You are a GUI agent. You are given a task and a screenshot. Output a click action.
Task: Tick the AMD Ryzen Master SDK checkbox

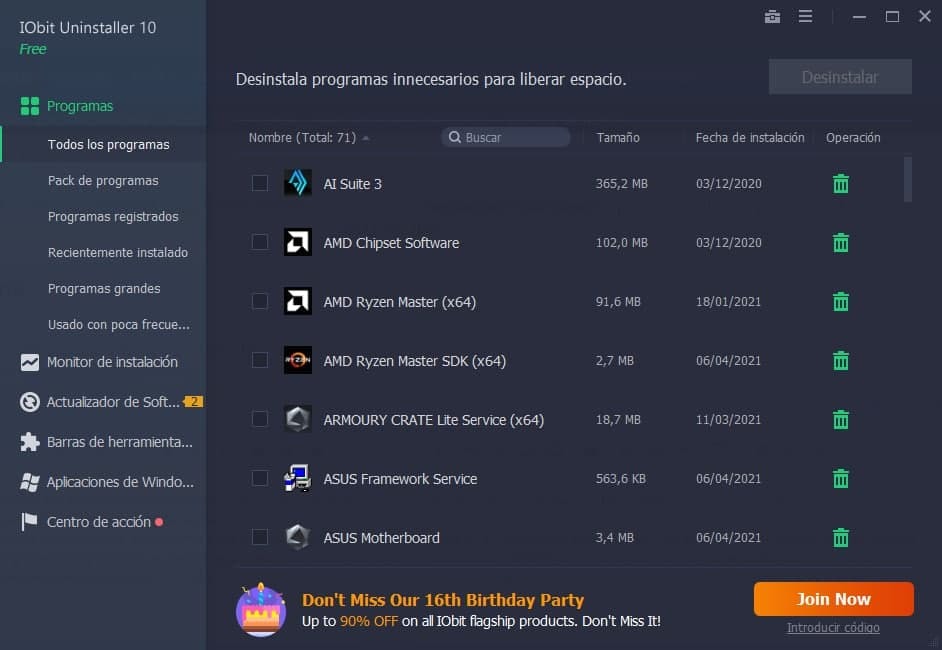coord(260,360)
